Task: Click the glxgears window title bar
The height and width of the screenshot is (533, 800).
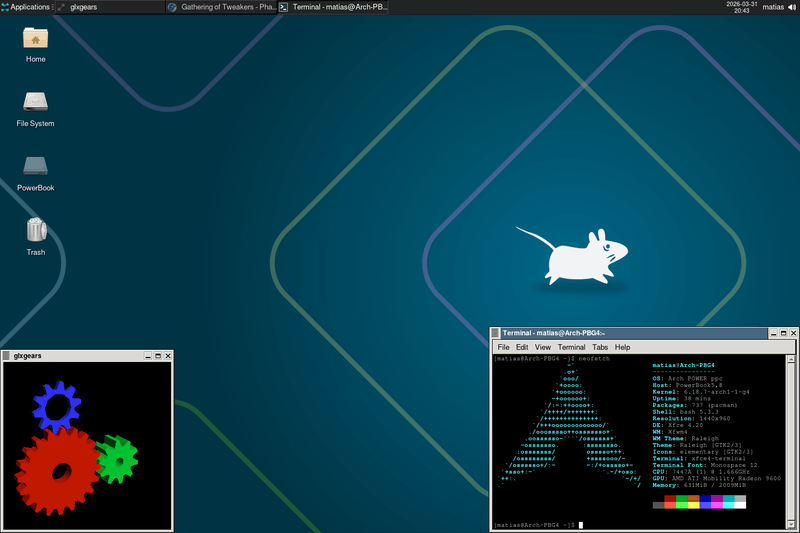Action: tap(78, 356)
